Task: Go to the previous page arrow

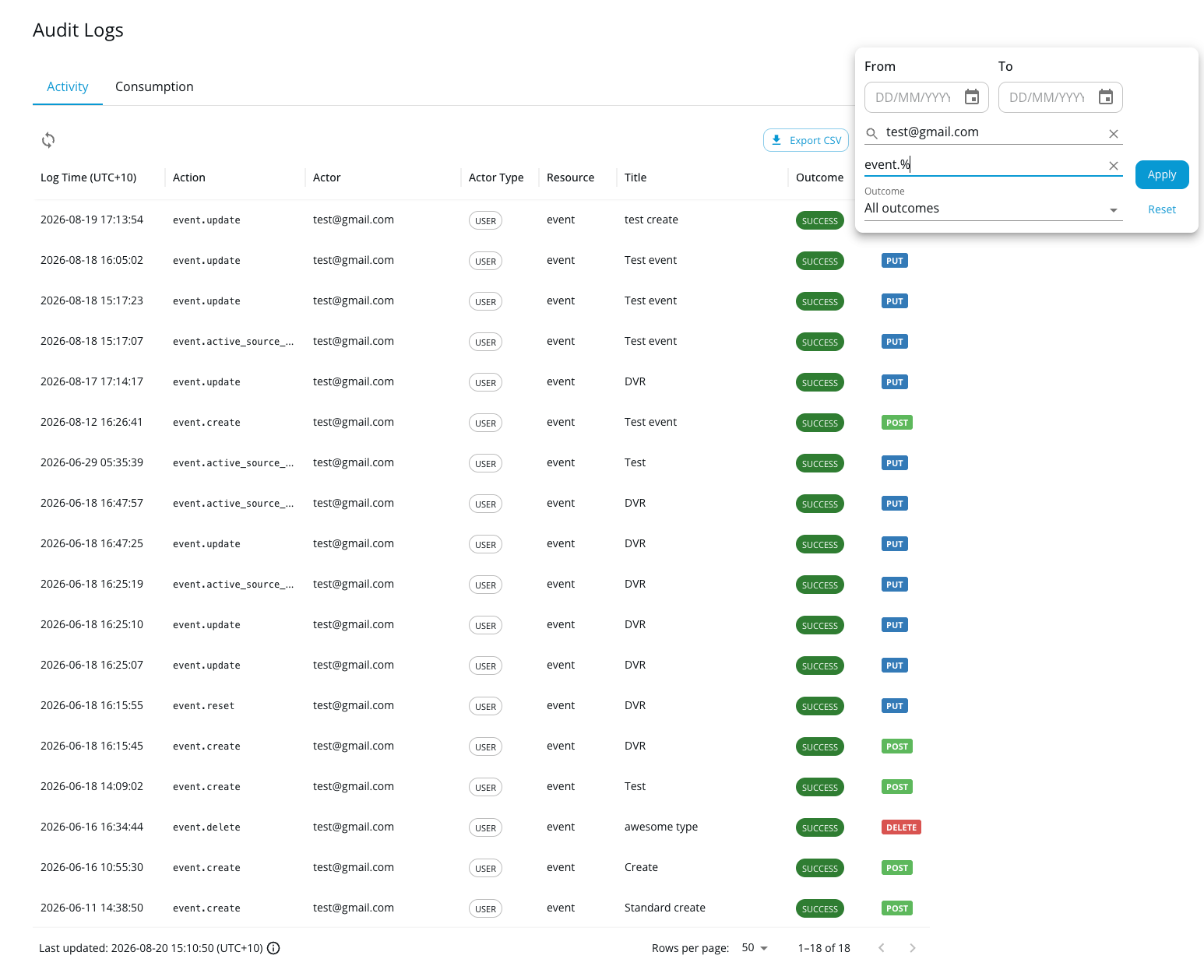Action: click(882, 948)
